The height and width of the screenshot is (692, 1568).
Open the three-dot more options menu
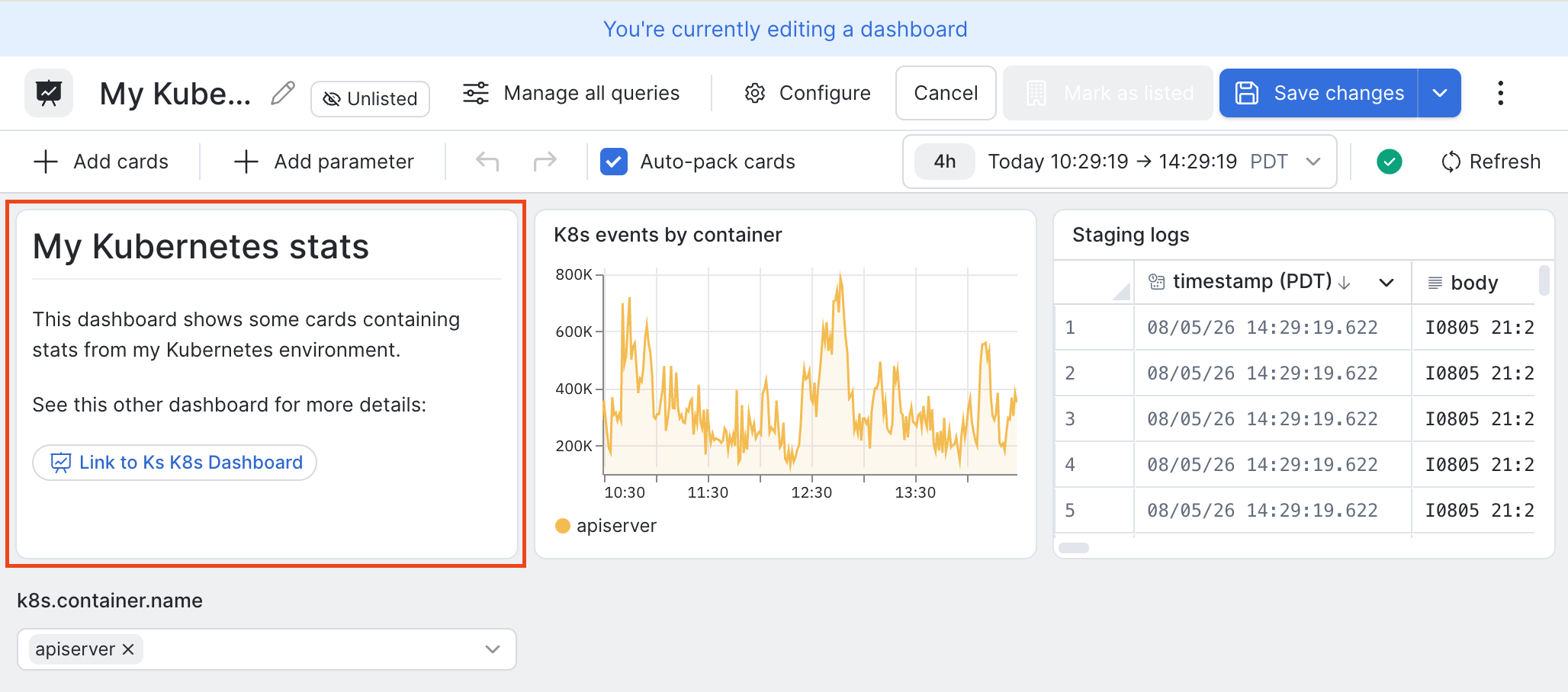[1500, 93]
